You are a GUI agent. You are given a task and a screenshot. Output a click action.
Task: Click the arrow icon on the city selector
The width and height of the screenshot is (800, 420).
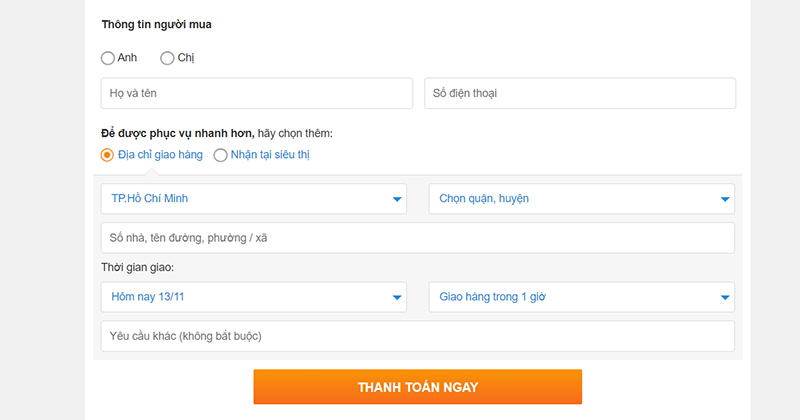(x=397, y=200)
